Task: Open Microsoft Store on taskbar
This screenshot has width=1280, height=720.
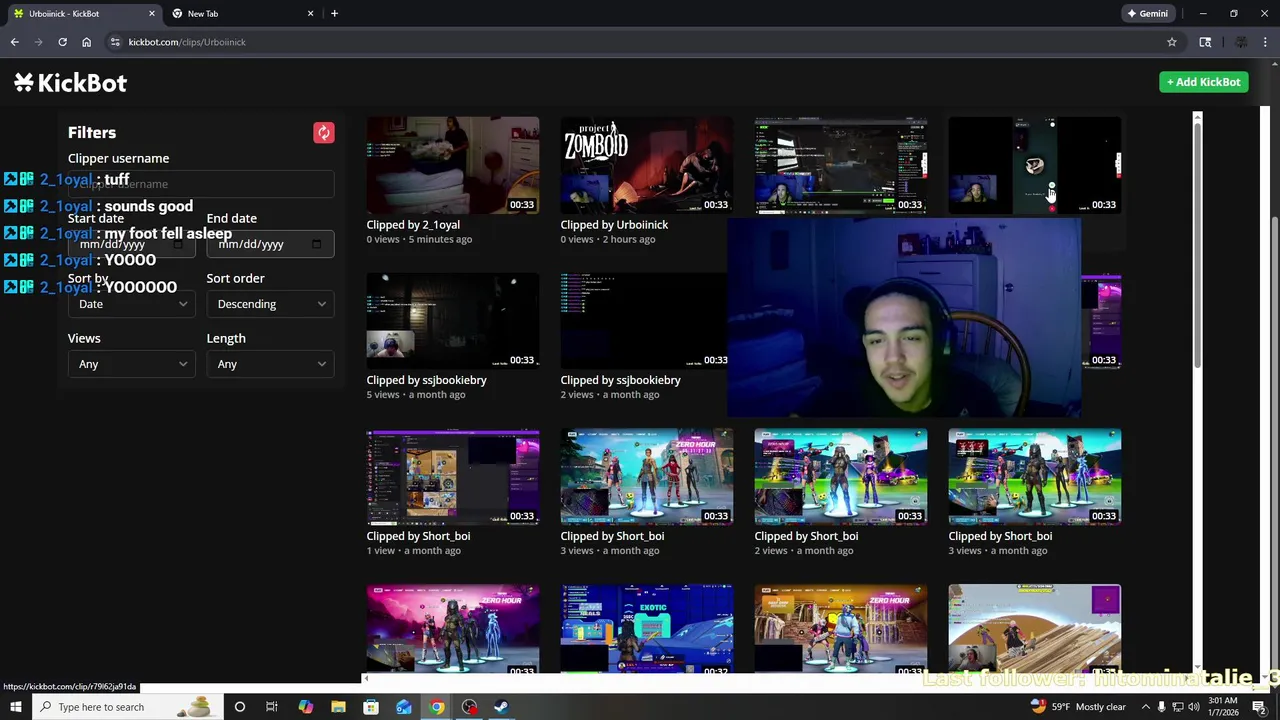Action: click(371, 707)
